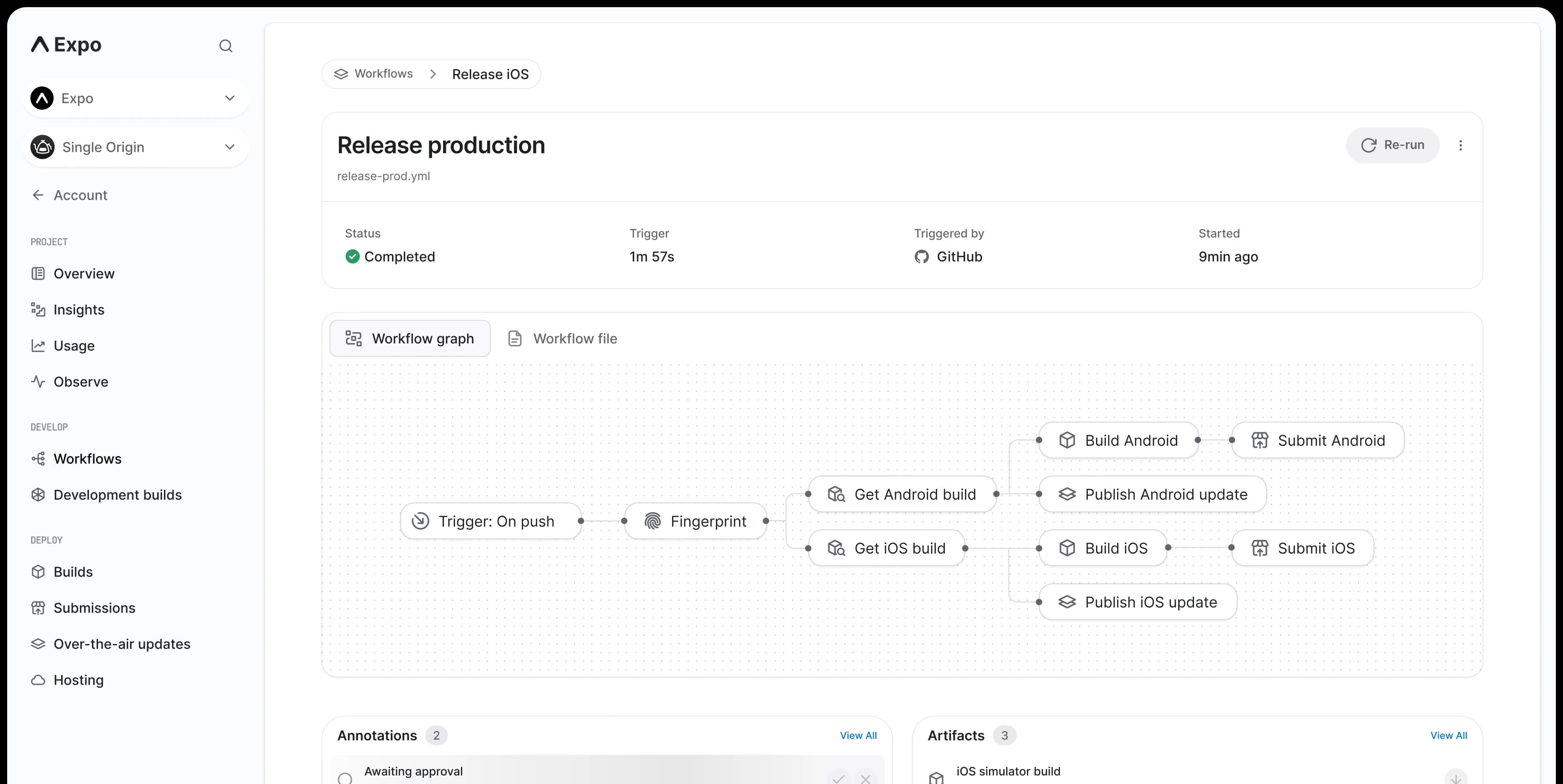This screenshot has width=1563, height=784.
Task: View all Artifacts
Action: (x=1448, y=735)
